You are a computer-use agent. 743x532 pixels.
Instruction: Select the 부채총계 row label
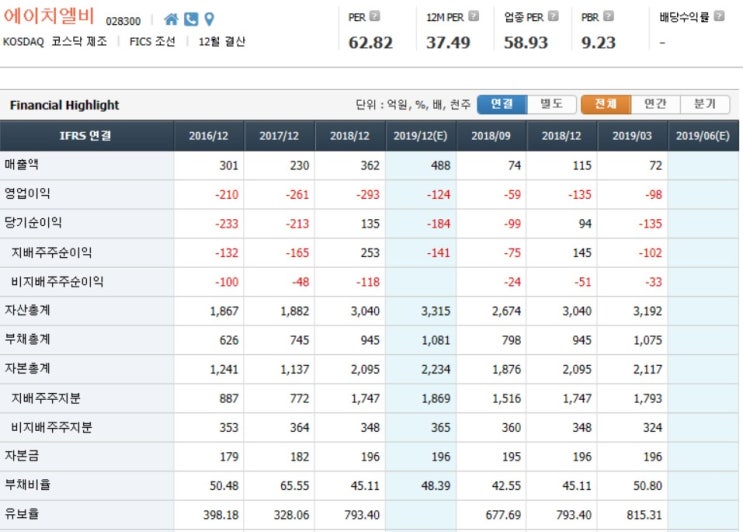coord(27,339)
